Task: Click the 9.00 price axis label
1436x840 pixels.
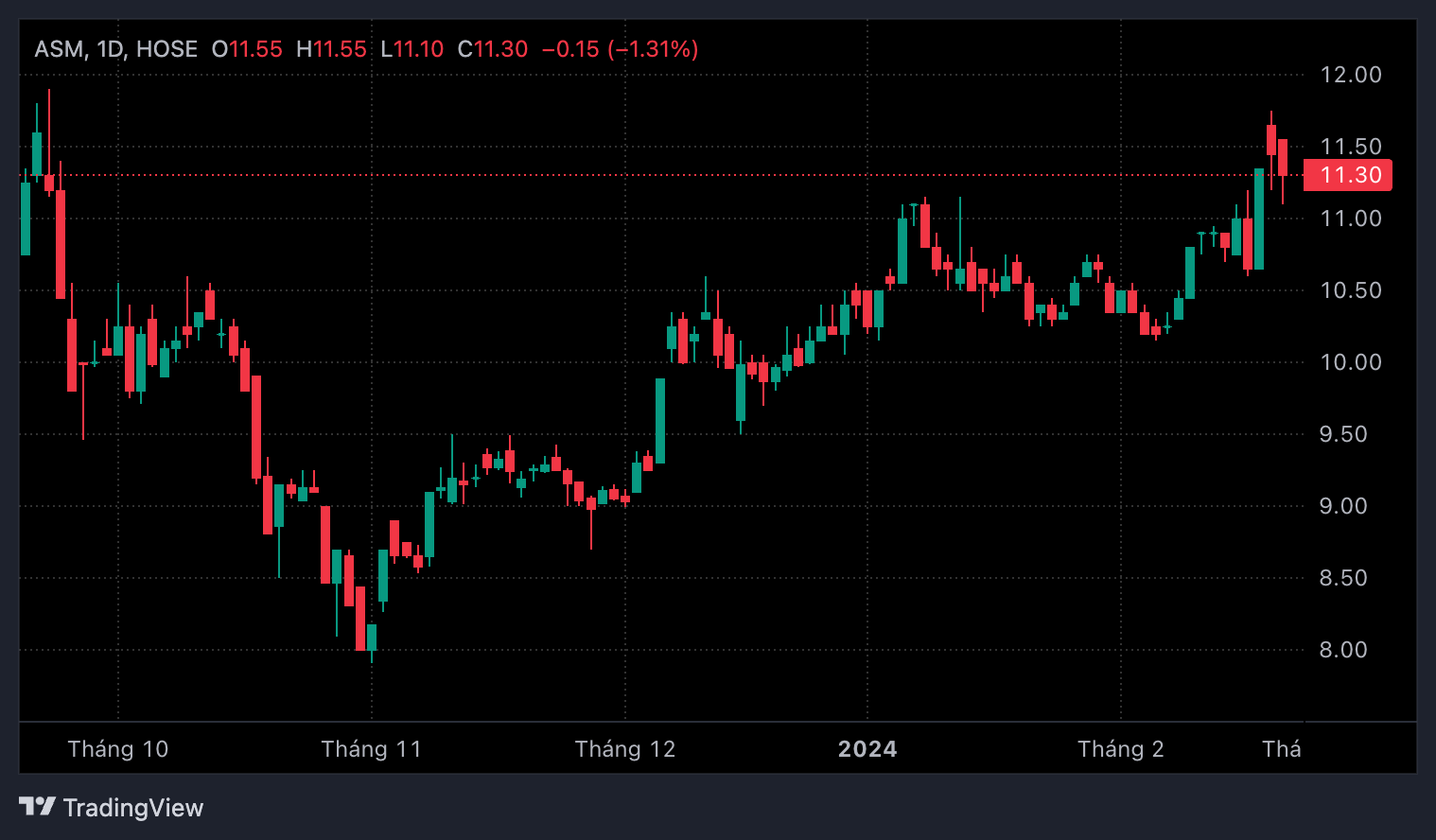Action: 1343,506
